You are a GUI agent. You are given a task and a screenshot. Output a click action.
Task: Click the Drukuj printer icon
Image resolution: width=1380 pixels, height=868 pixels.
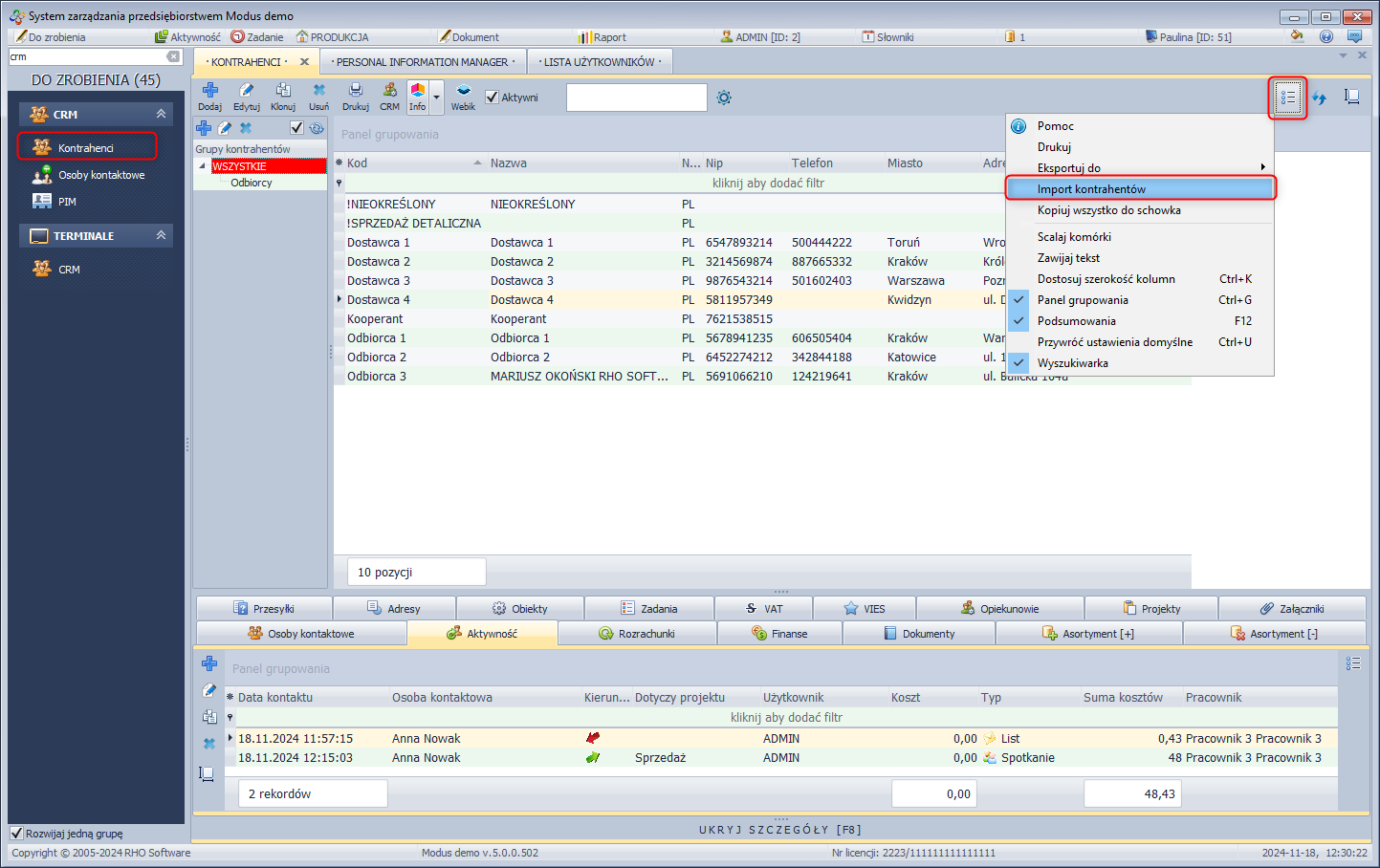point(356,91)
